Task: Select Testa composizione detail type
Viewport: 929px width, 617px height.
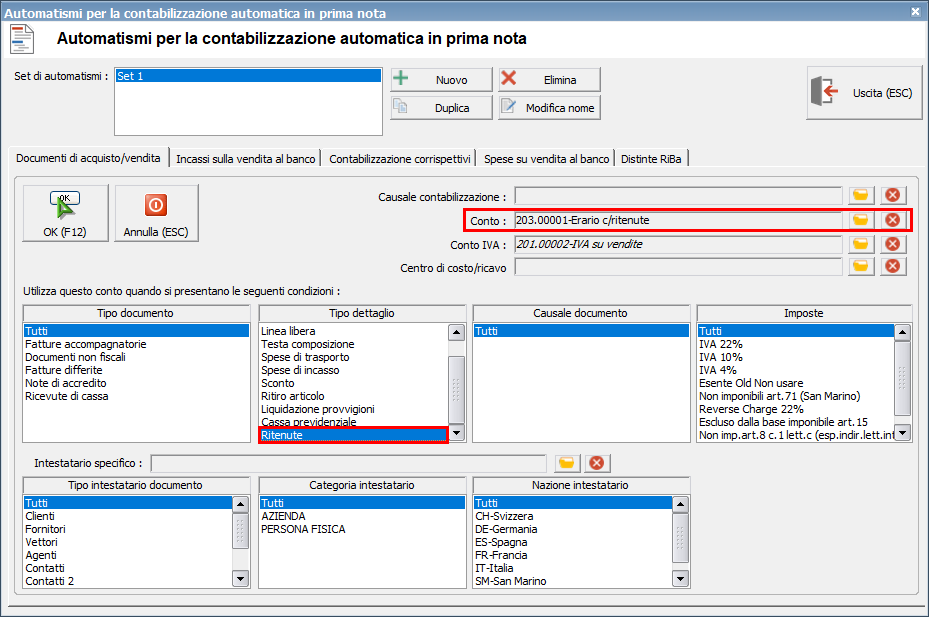Action: pos(354,344)
